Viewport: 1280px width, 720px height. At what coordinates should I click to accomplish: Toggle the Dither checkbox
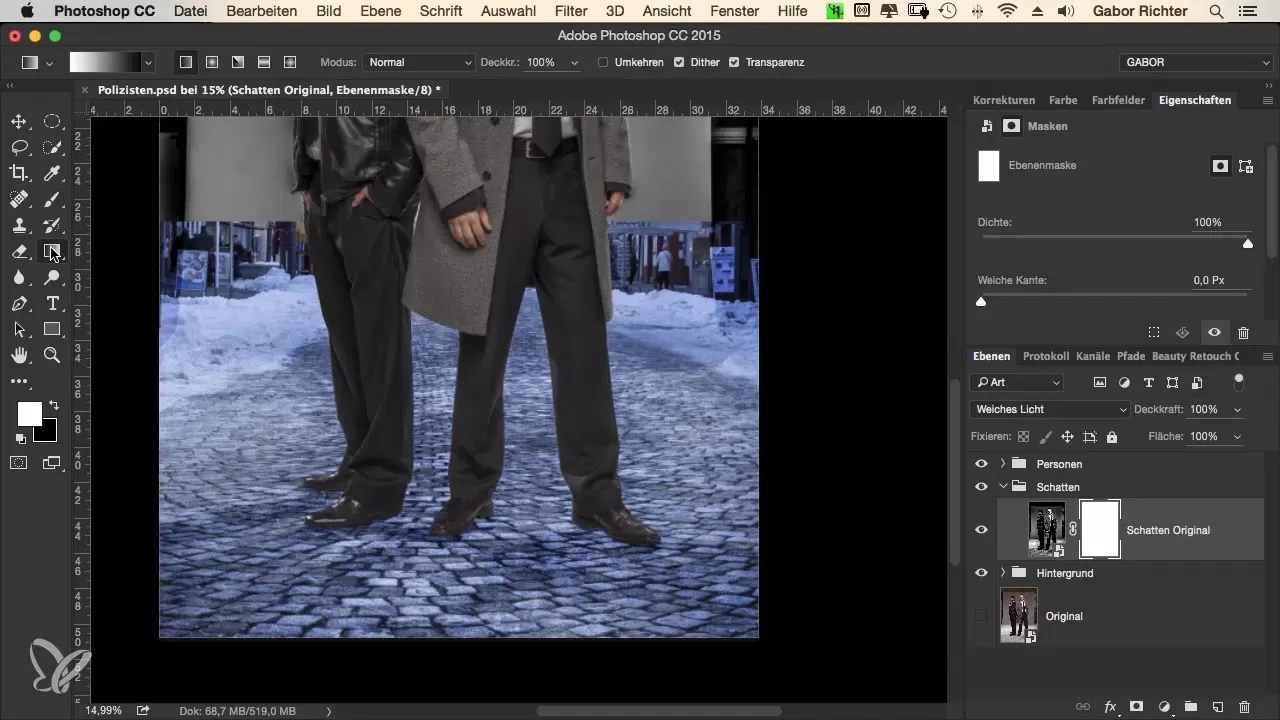tap(679, 62)
